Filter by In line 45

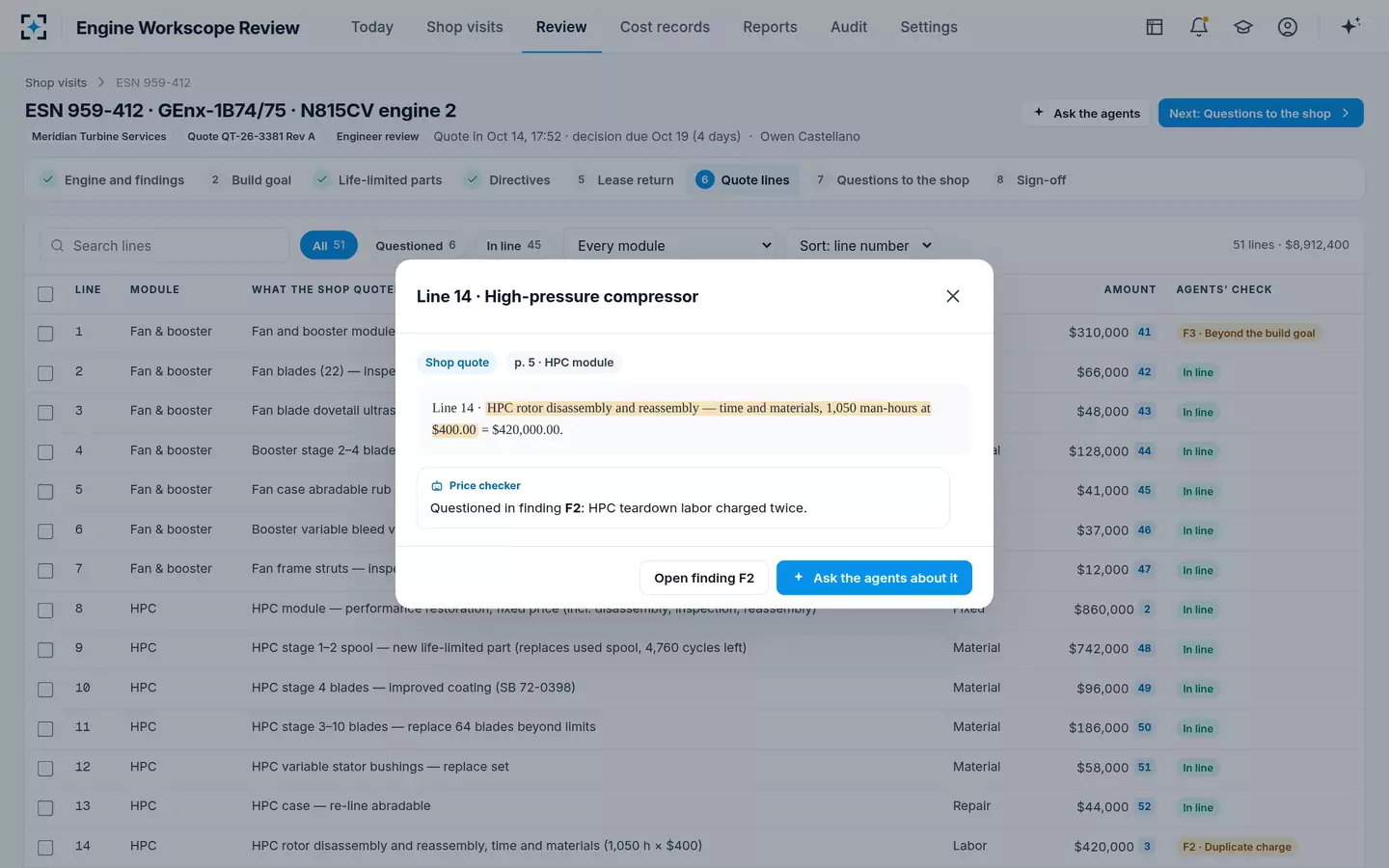[513, 246]
